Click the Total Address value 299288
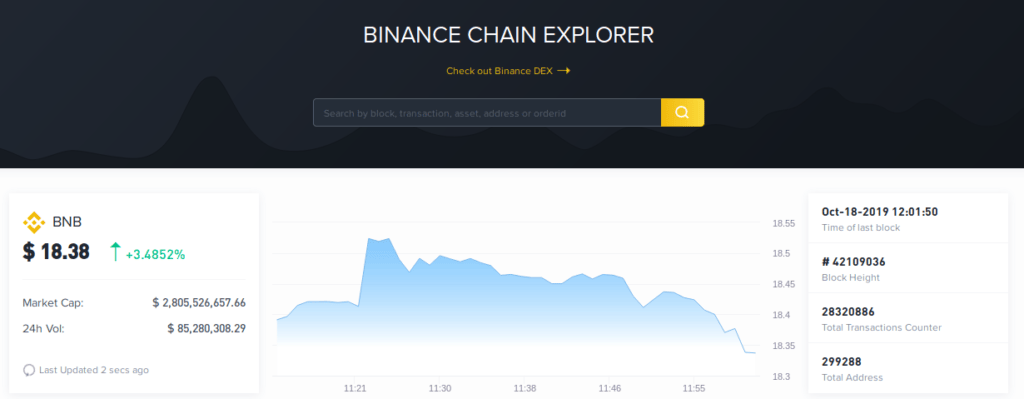The width and height of the screenshot is (1024, 399). tap(841, 362)
